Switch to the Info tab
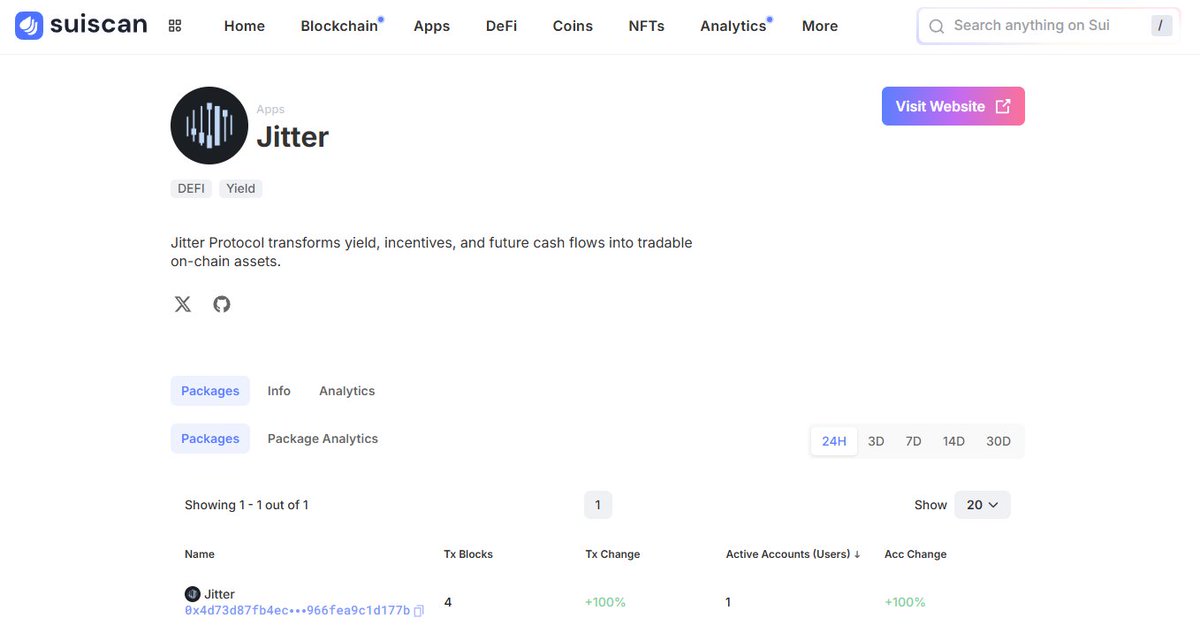1200x641 pixels. coord(279,391)
